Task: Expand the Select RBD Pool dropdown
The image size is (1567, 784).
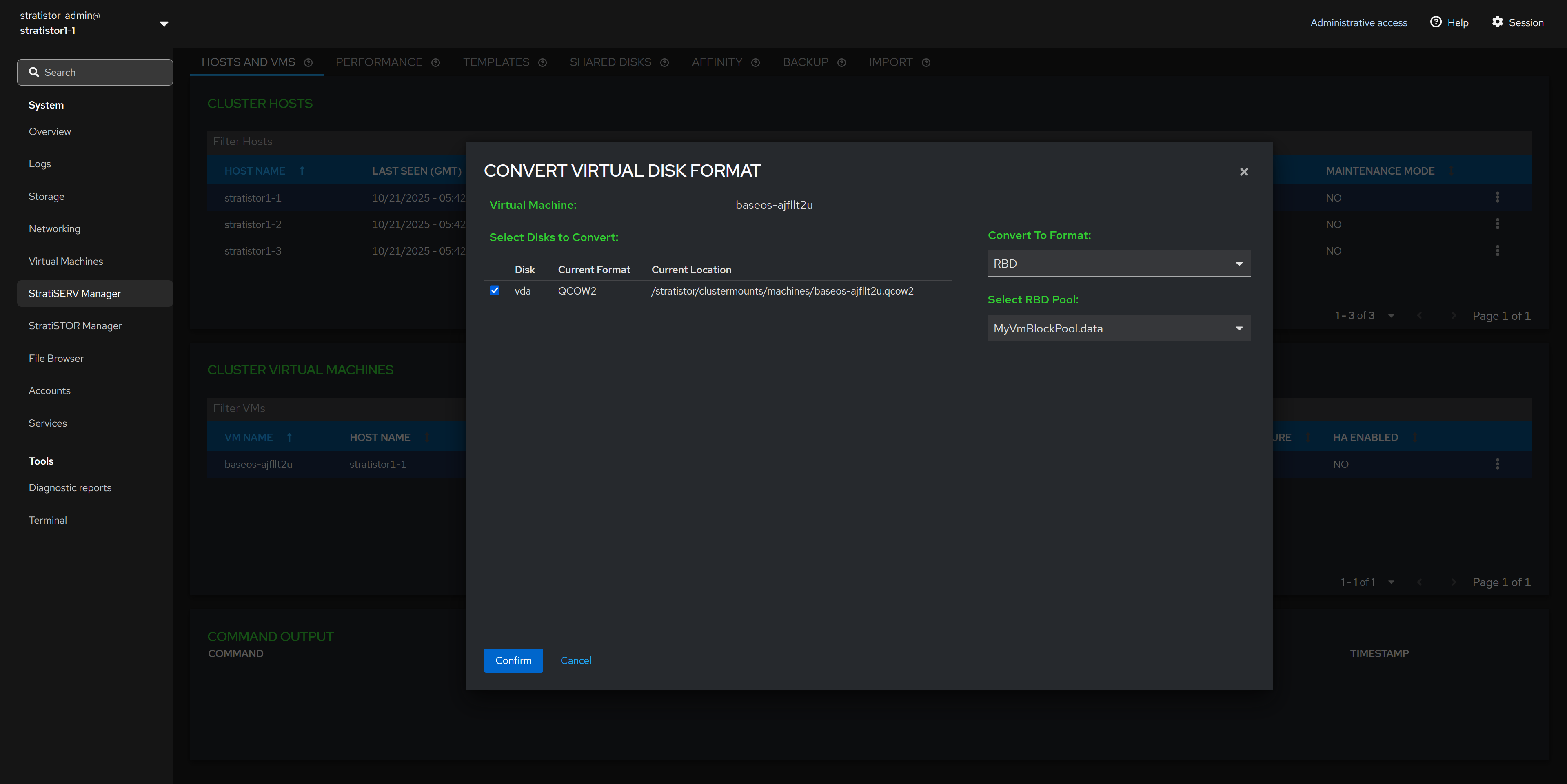Action: click(x=1118, y=328)
